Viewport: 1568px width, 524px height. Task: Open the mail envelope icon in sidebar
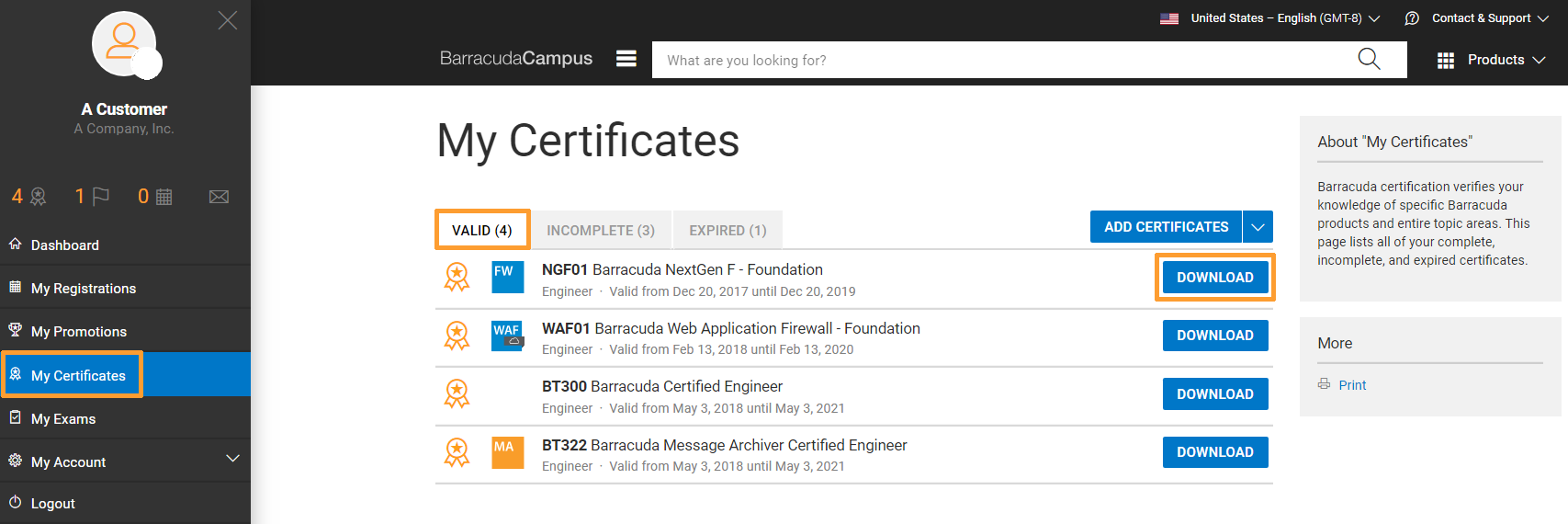coord(219,197)
